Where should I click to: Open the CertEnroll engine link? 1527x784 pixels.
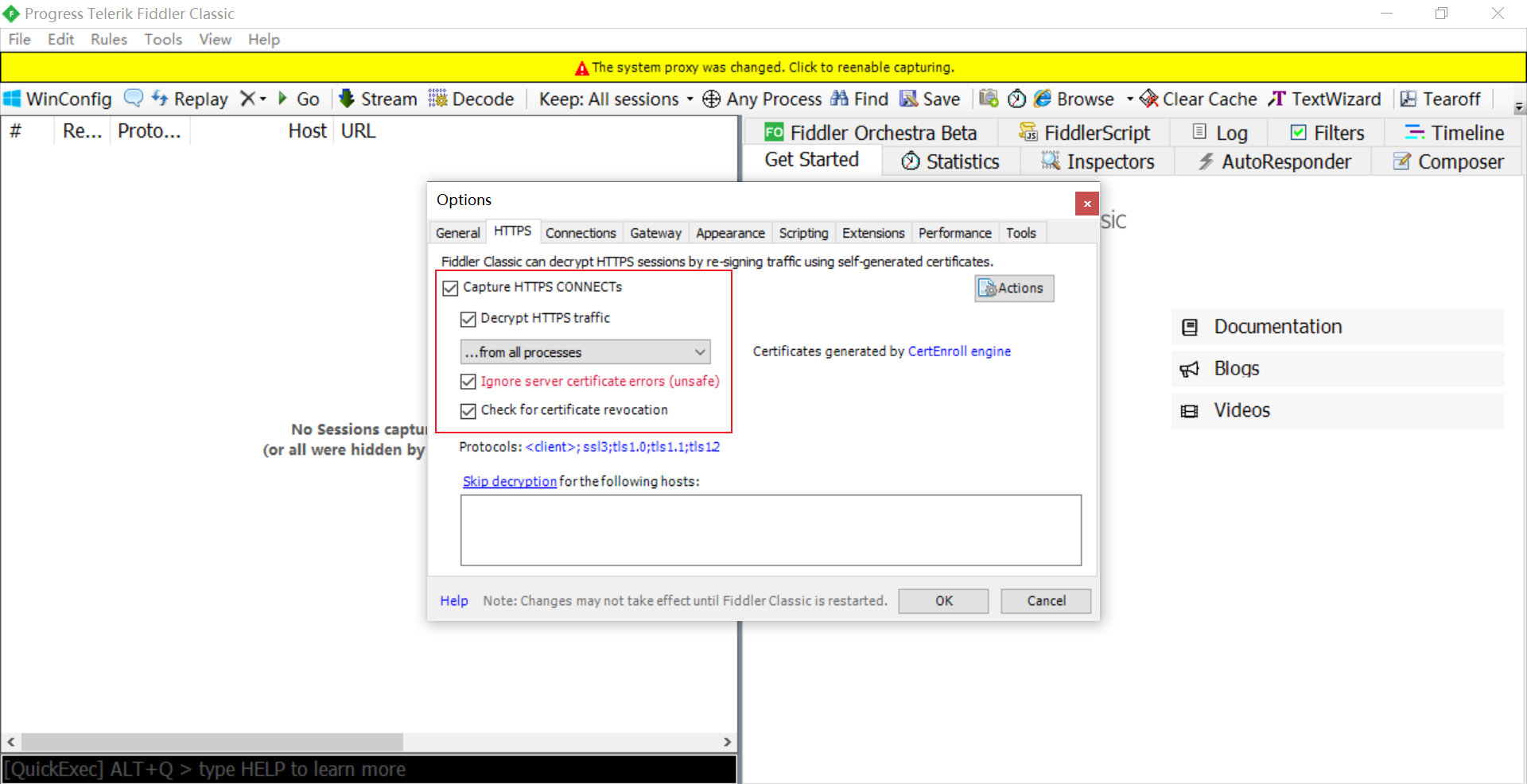[959, 351]
